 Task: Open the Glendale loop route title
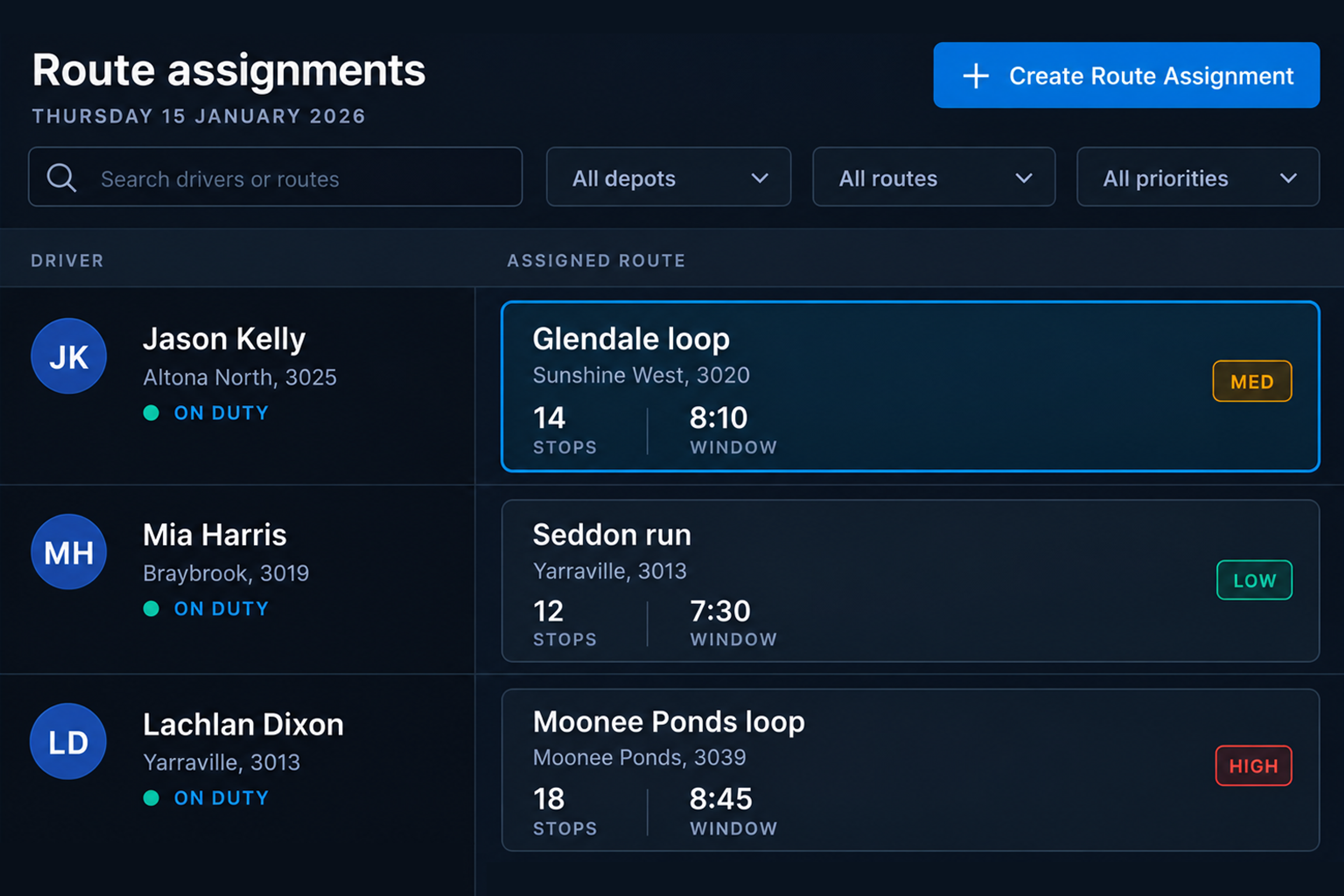(x=631, y=339)
